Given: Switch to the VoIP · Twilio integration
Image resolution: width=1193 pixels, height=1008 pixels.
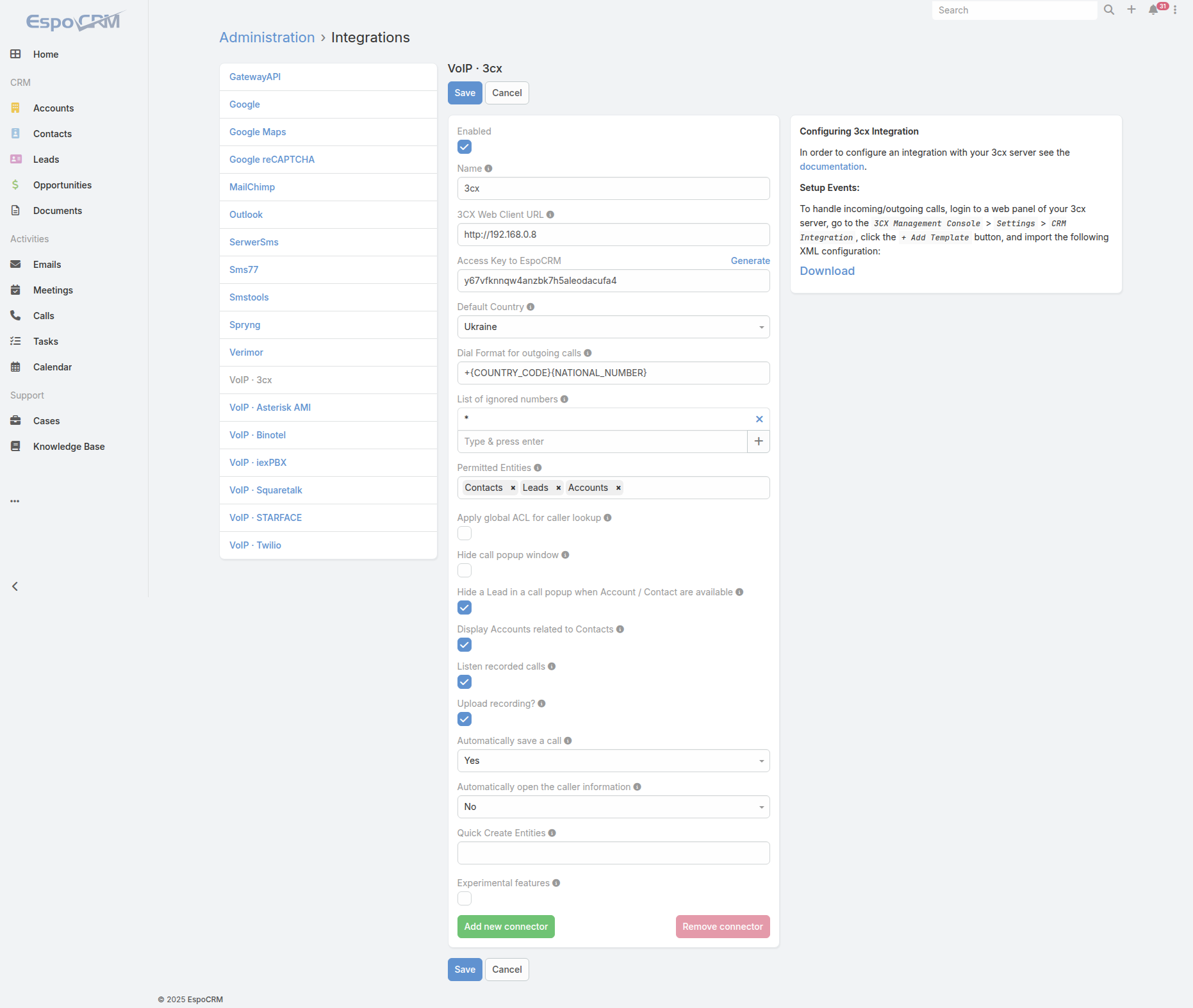Looking at the screenshot, I should pyautogui.click(x=255, y=545).
